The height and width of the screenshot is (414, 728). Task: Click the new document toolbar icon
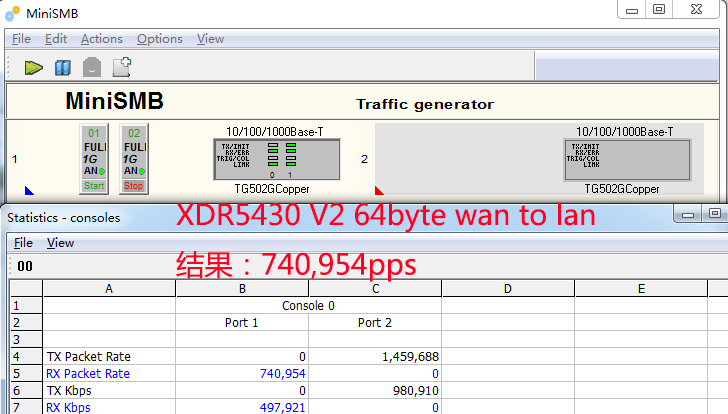[122, 67]
